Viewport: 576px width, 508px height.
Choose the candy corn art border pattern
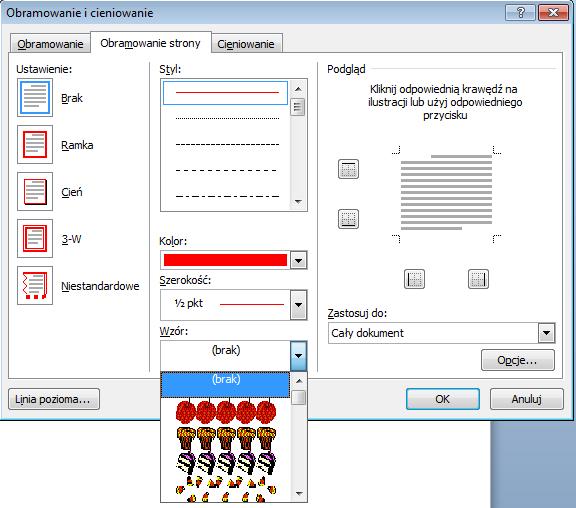(x=226, y=489)
